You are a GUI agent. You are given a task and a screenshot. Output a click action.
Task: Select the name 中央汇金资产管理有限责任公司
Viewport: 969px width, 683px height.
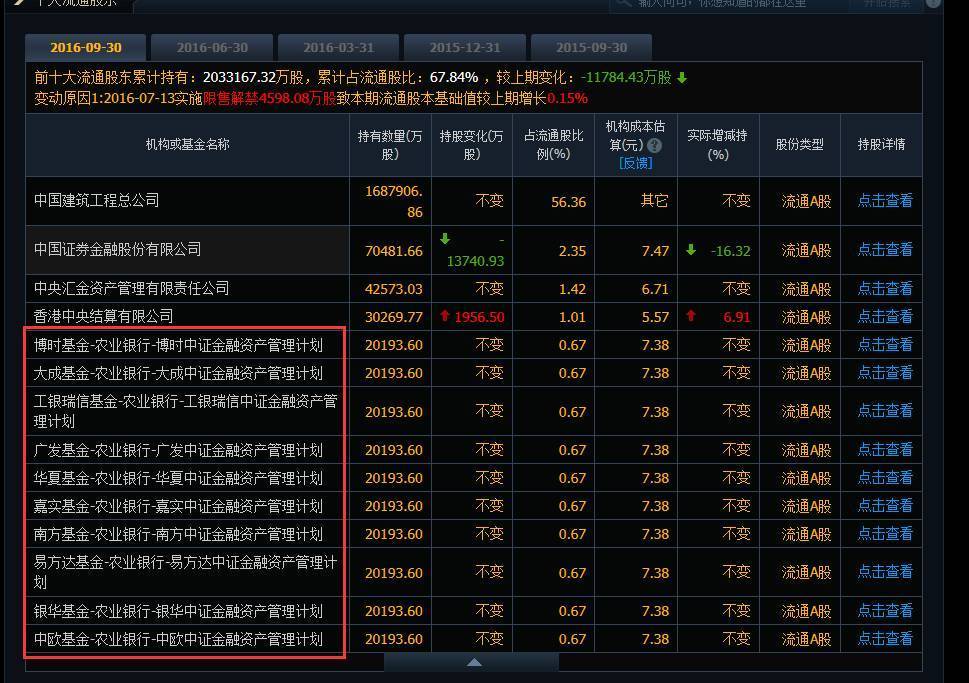(x=132, y=288)
